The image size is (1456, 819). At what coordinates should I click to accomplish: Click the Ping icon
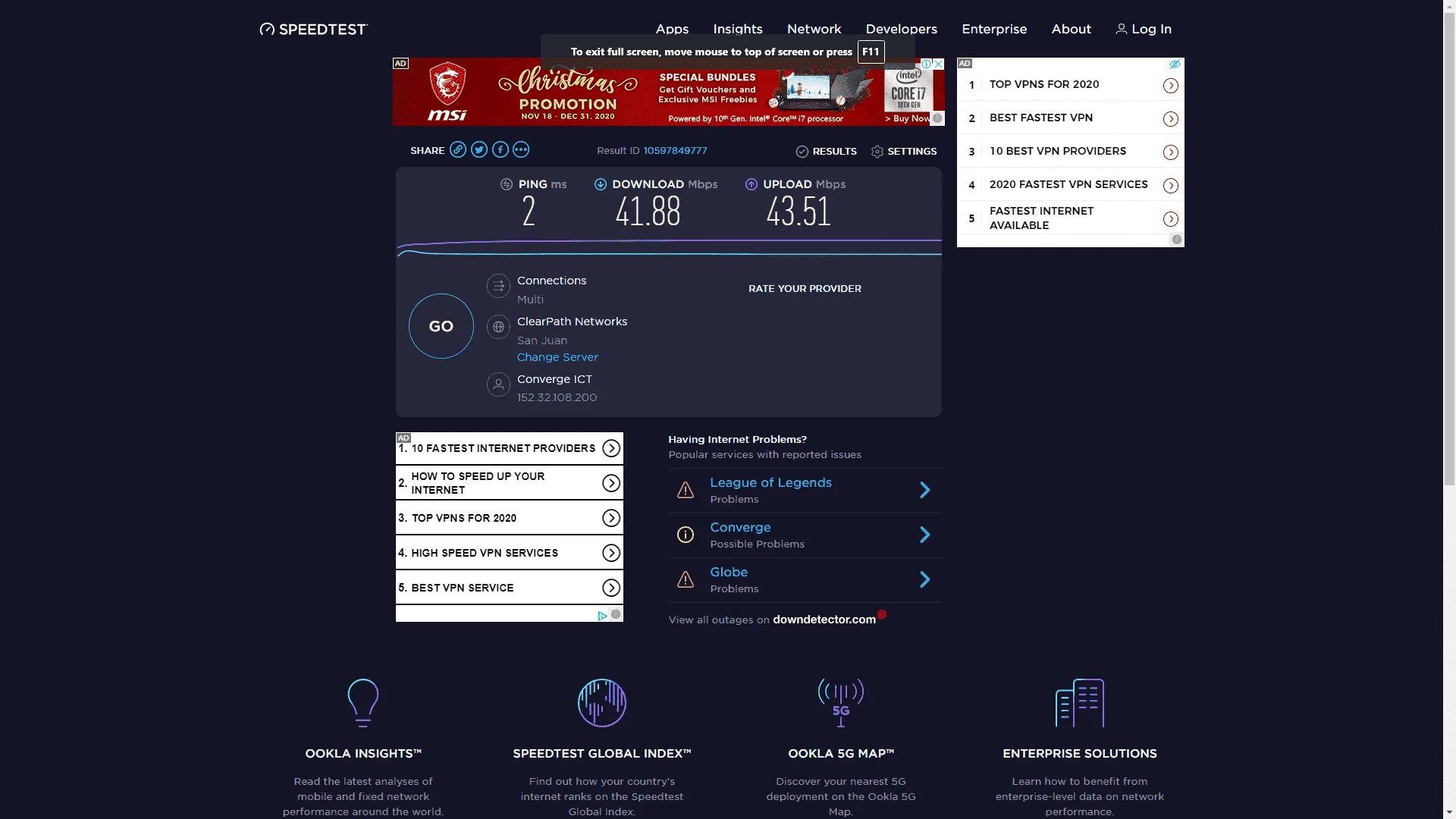click(507, 184)
